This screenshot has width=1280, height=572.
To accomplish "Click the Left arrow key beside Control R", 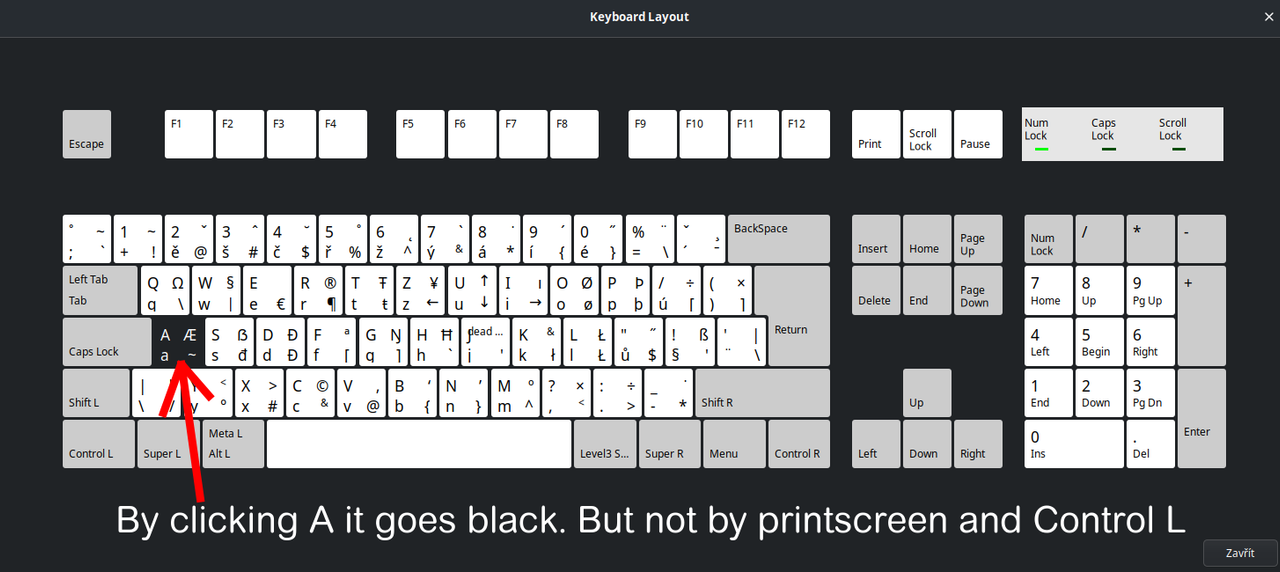I will click(x=876, y=444).
